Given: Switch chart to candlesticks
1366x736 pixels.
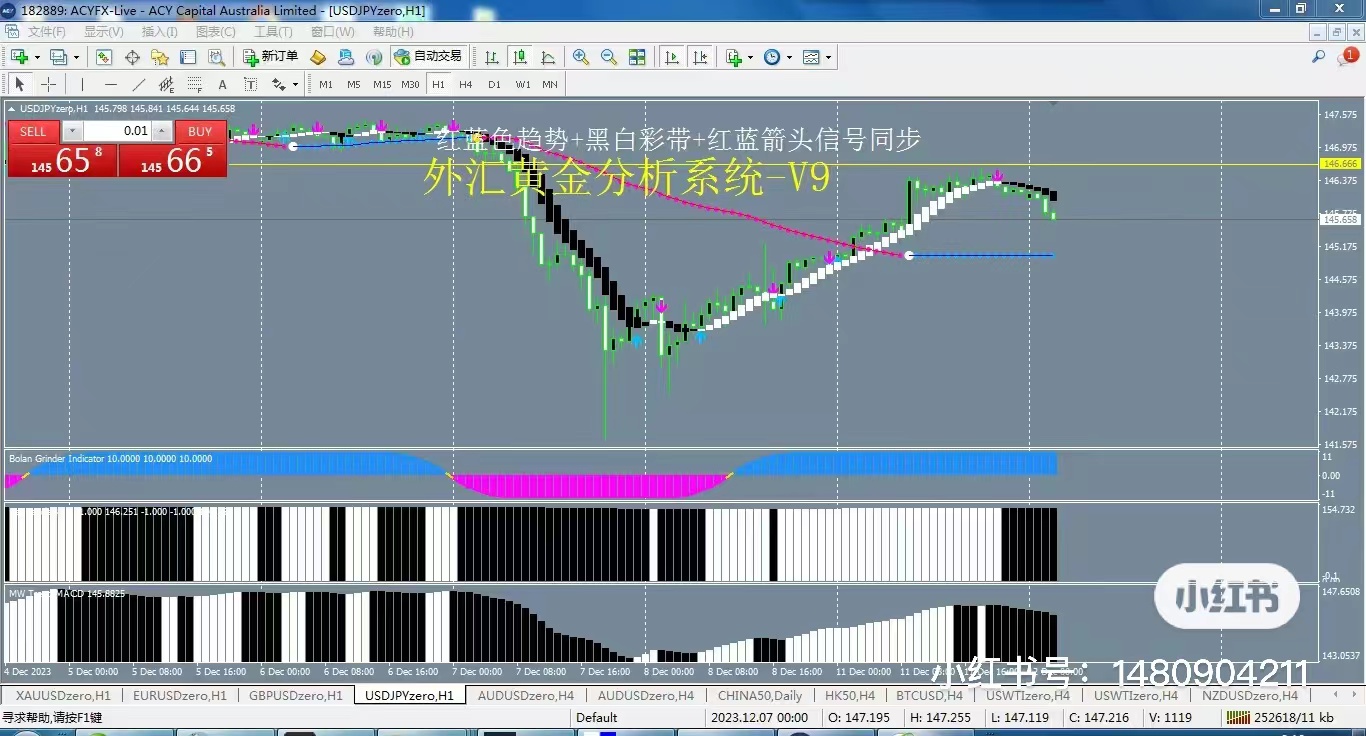Looking at the screenshot, I should click(520, 57).
